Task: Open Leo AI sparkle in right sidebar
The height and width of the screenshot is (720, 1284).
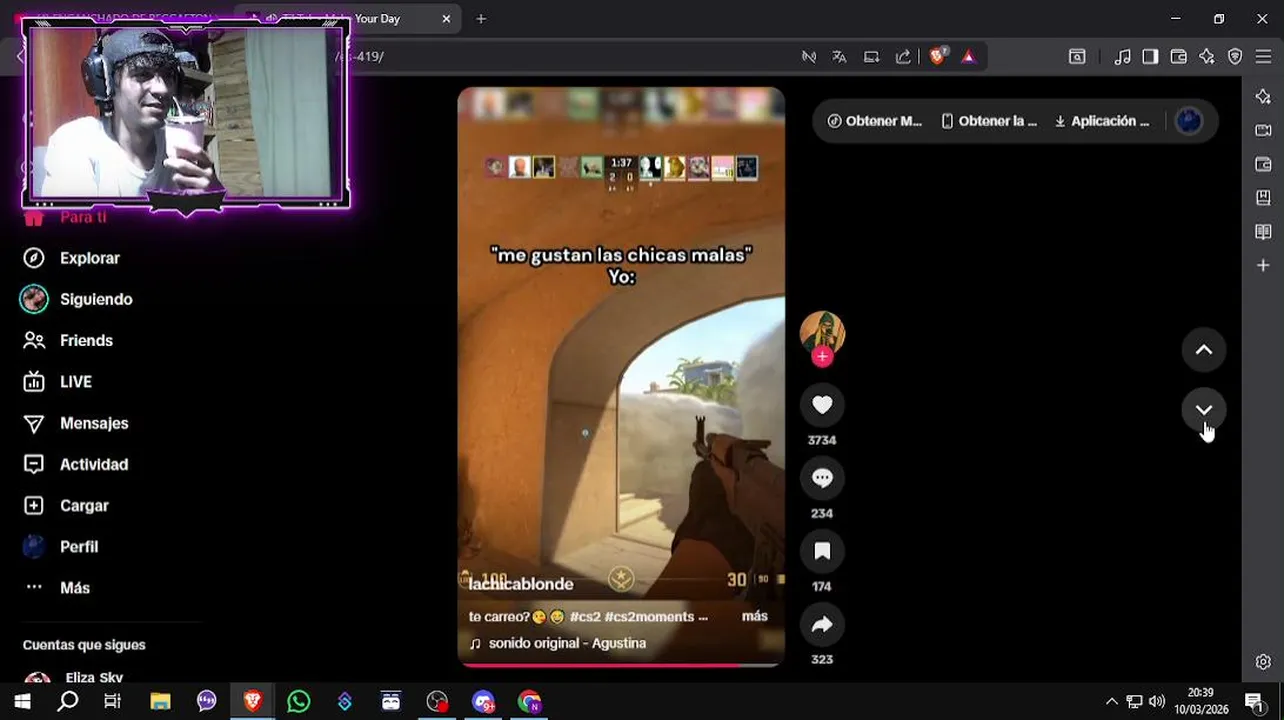Action: click(x=1263, y=96)
